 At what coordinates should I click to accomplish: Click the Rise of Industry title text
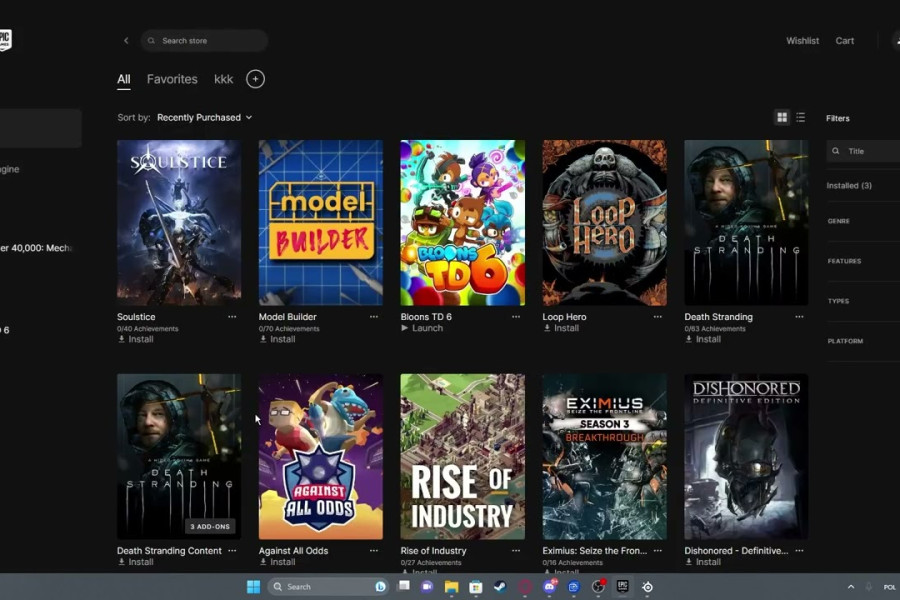click(x=433, y=551)
